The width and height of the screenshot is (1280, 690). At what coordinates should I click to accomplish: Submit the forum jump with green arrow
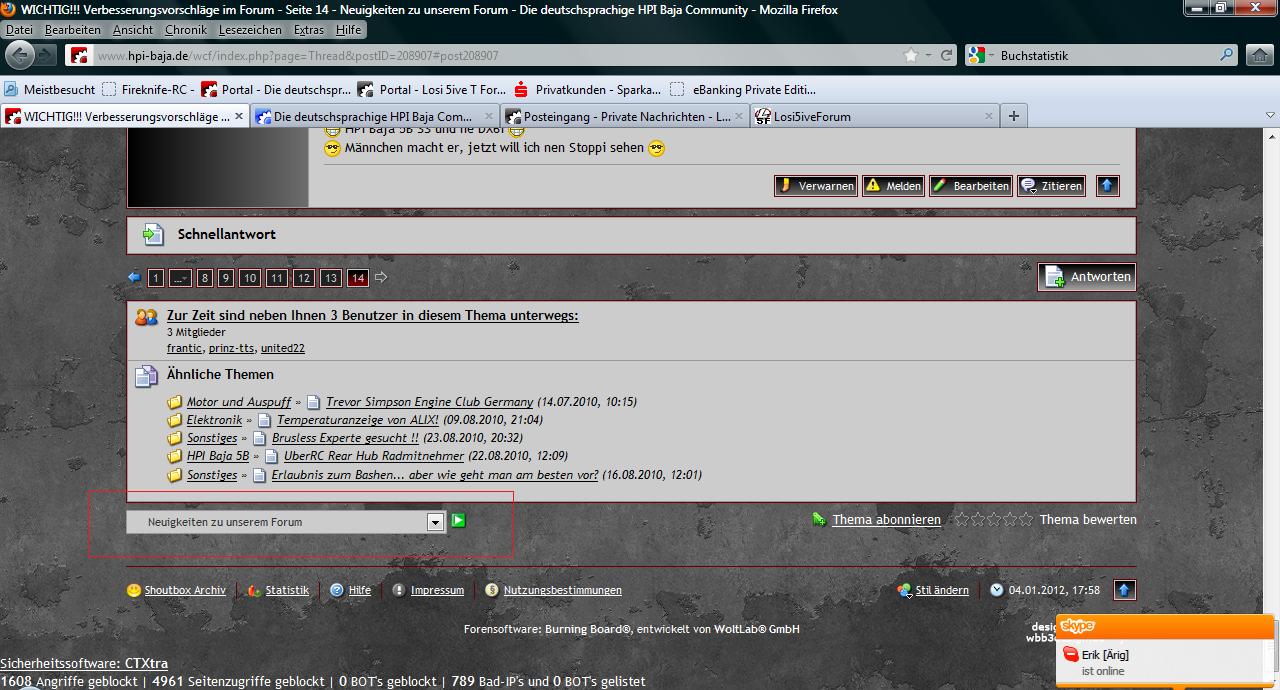coord(458,520)
